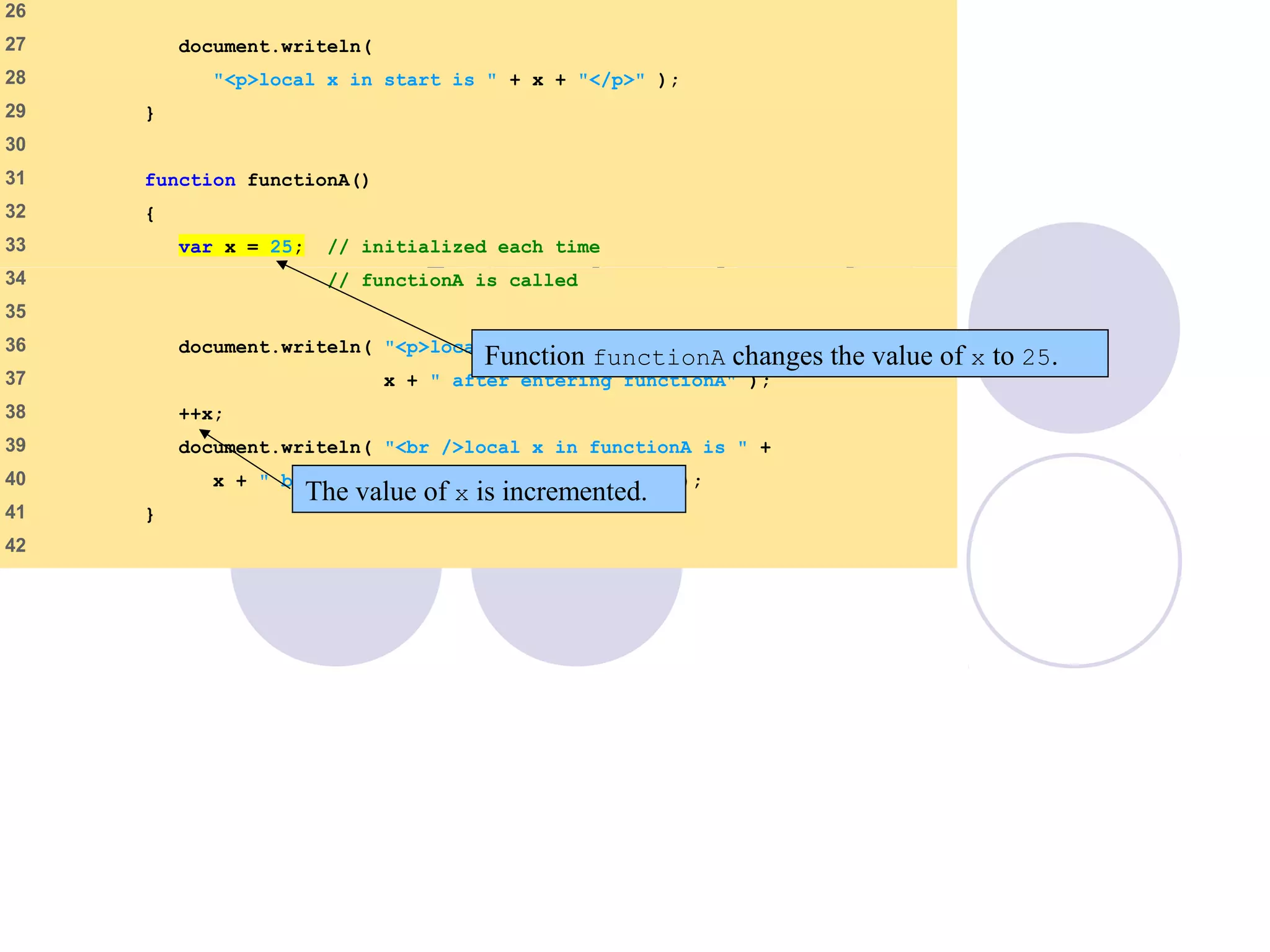Click the string "<p>local x in start is "
This screenshot has width=1270, height=952.
pyautogui.click(x=355, y=80)
